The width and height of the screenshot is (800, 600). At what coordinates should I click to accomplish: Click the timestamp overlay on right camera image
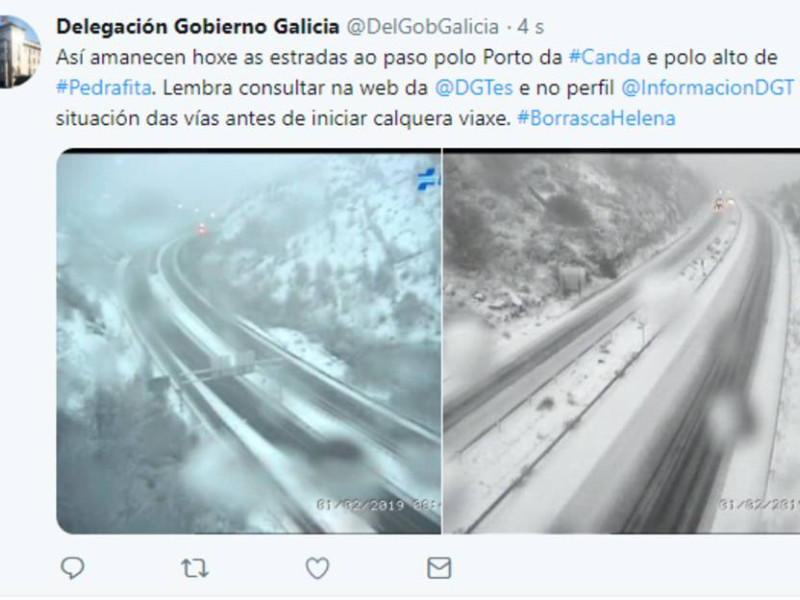point(759,505)
